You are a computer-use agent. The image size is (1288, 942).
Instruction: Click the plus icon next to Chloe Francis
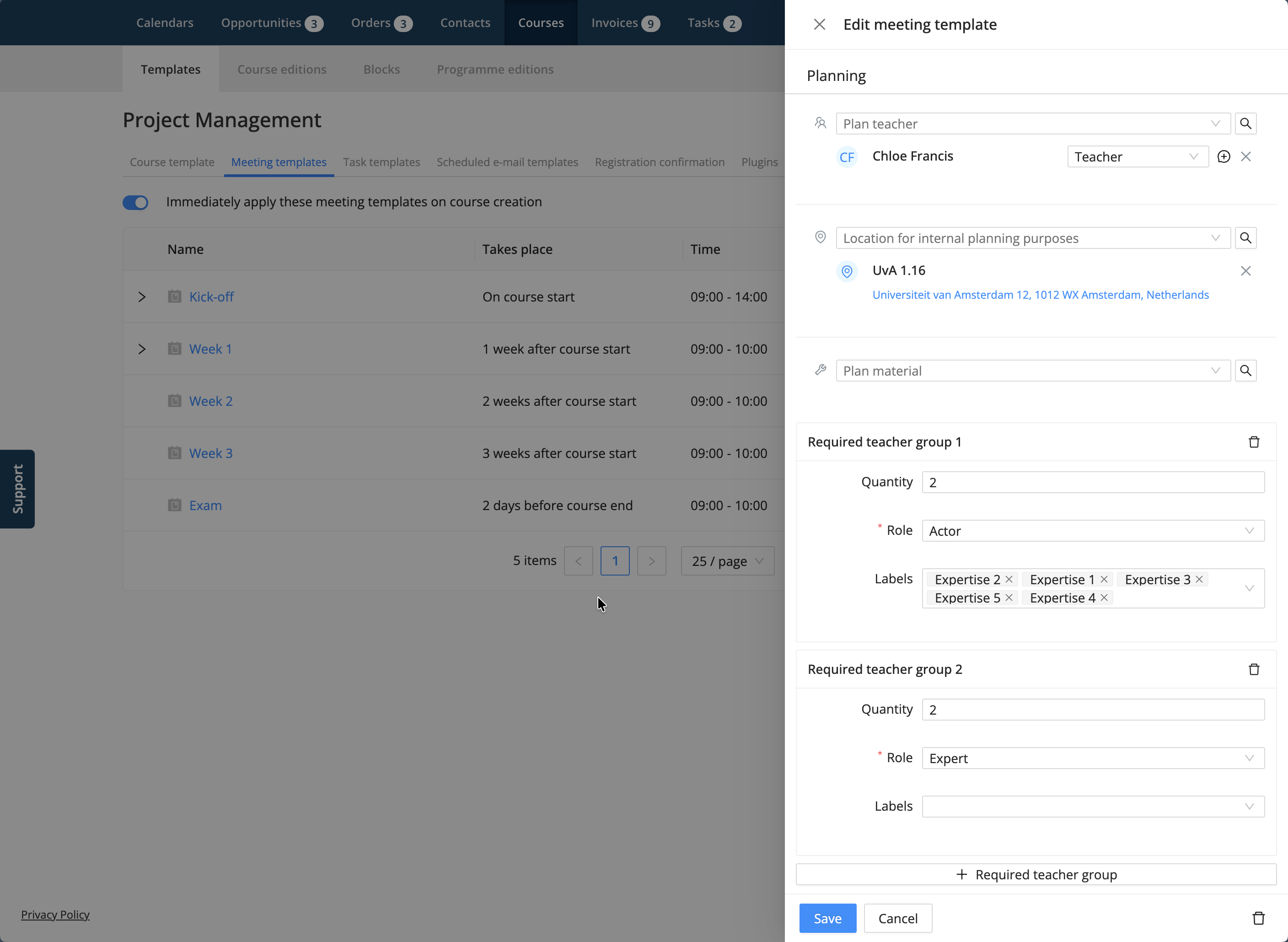[1223, 157]
